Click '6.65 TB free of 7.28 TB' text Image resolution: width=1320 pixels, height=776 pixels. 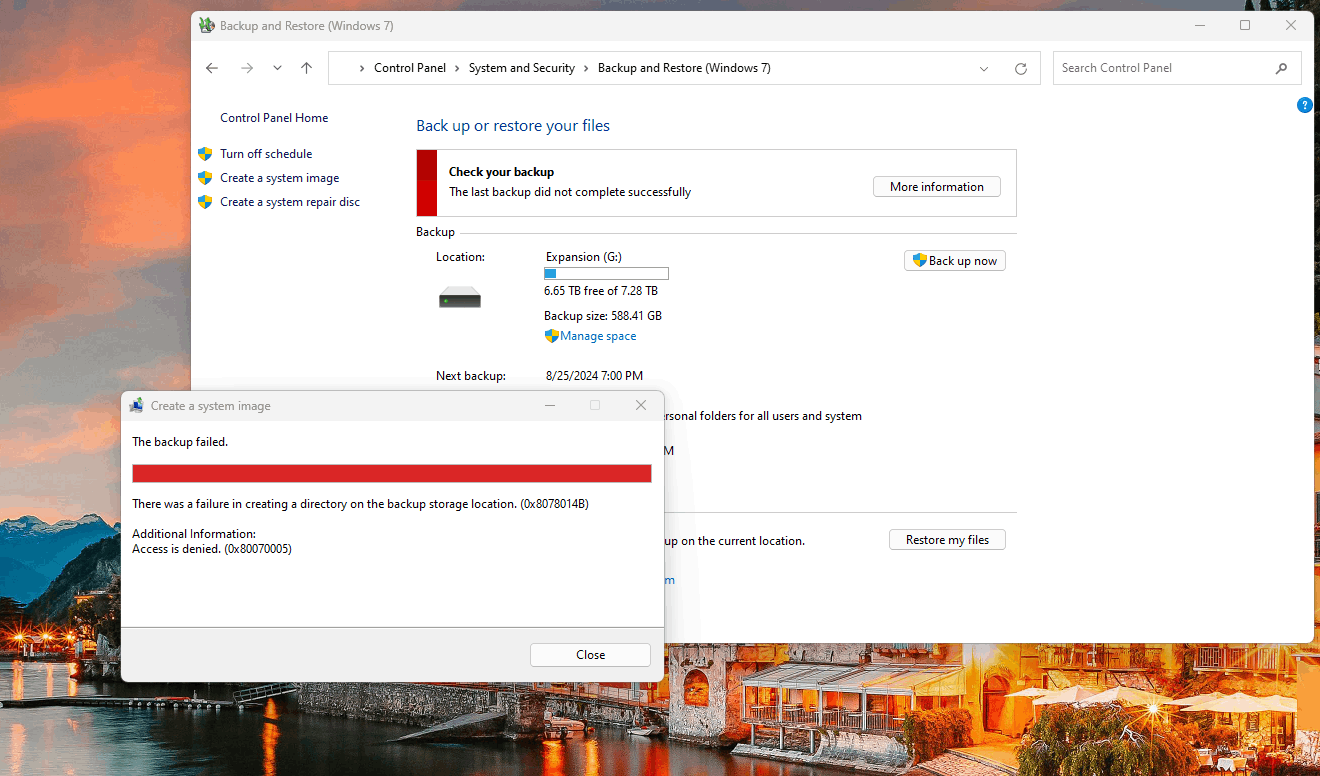[x=601, y=291]
